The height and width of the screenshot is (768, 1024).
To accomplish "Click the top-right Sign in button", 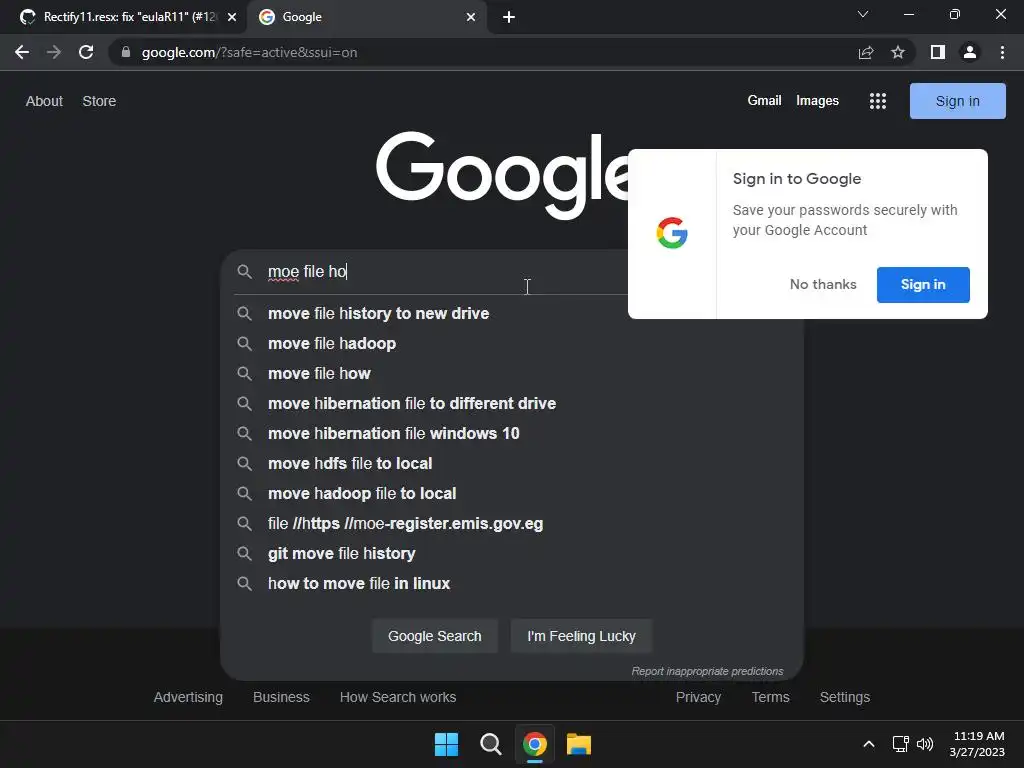I will pos(957,101).
